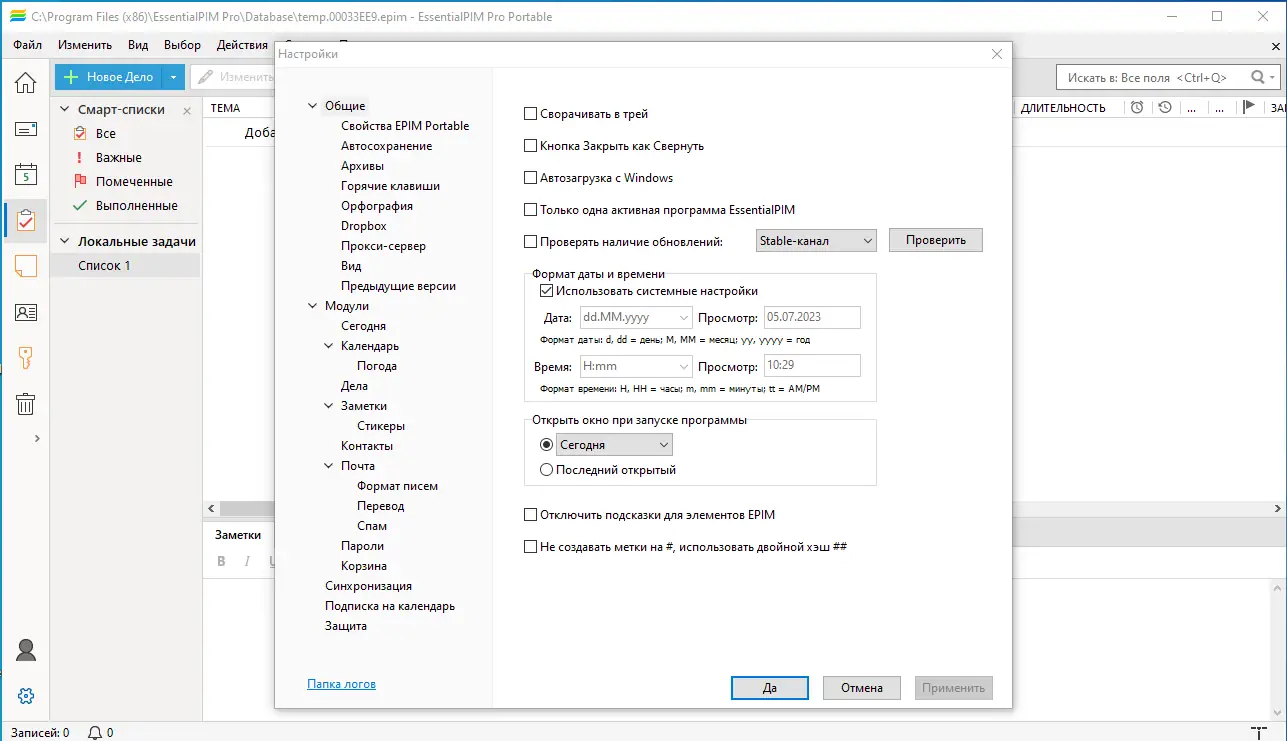Open the Stable-канал update channel dropdown
The width and height of the screenshot is (1287, 741).
coord(816,240)
